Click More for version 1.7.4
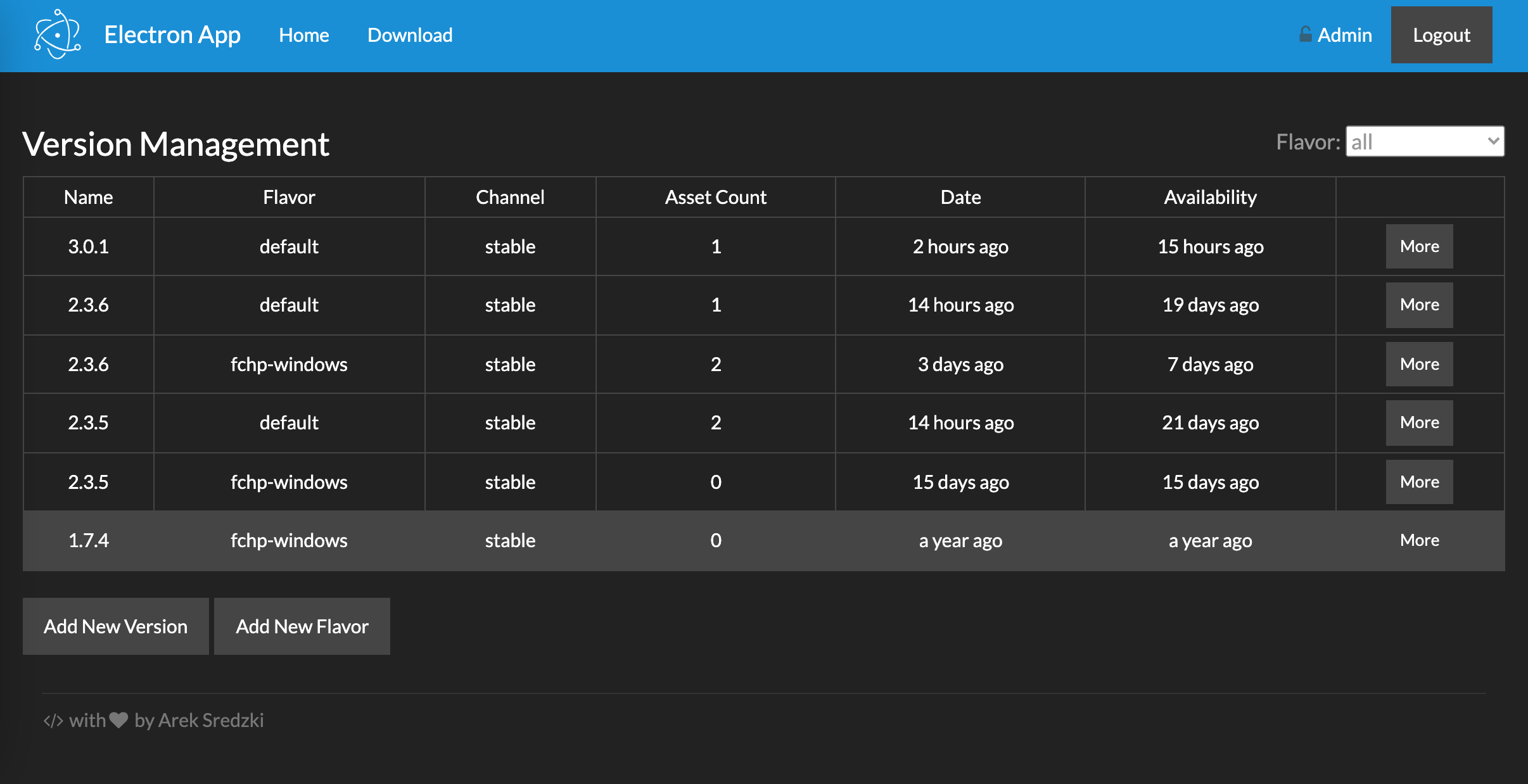This screenshot has height=784, width=1528. 1418,540
